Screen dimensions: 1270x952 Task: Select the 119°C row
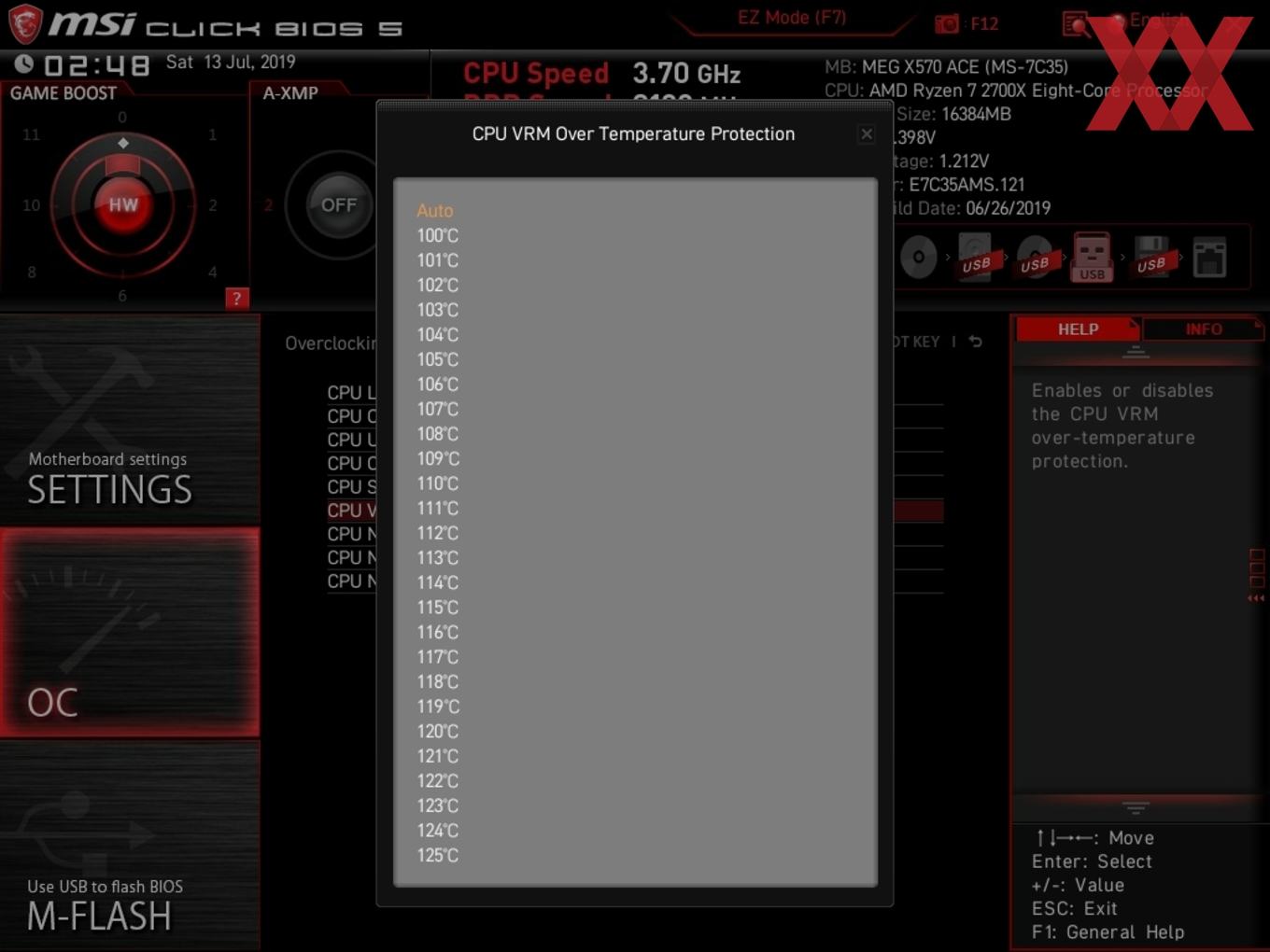coord(438,707)
